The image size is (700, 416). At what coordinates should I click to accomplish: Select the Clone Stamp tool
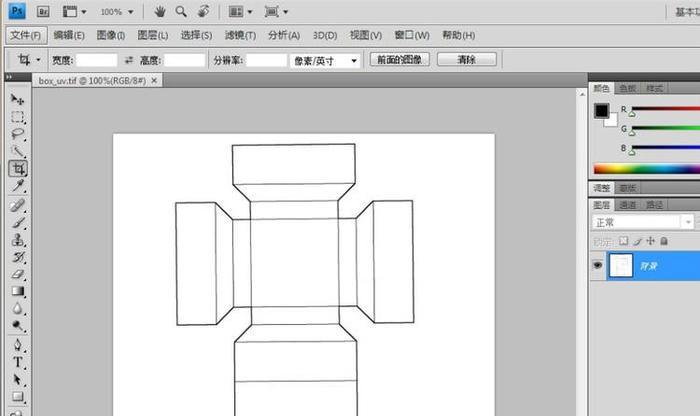click(18, 240)
